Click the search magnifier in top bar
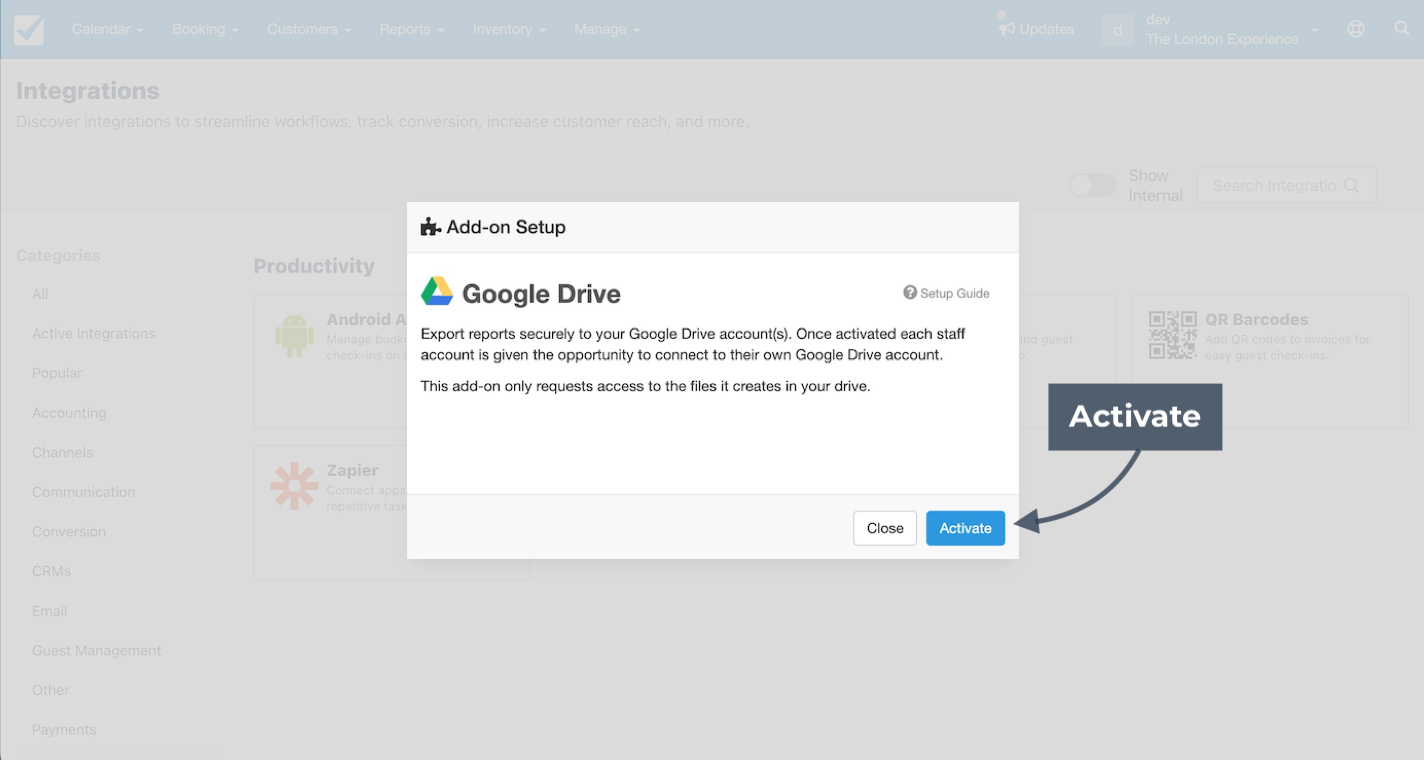This screenshot has height=760, width=1424. tap(1402, 29)
